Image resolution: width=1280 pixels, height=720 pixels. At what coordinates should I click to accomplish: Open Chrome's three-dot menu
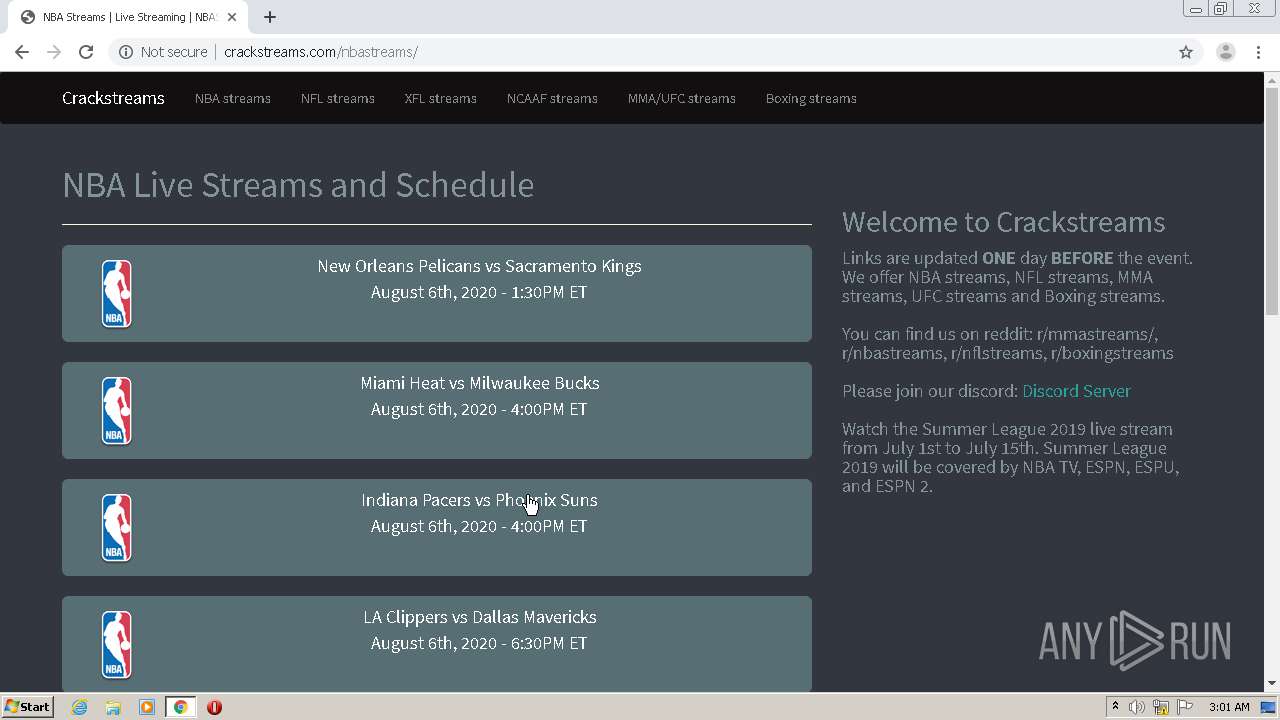tap(1259, 52)
